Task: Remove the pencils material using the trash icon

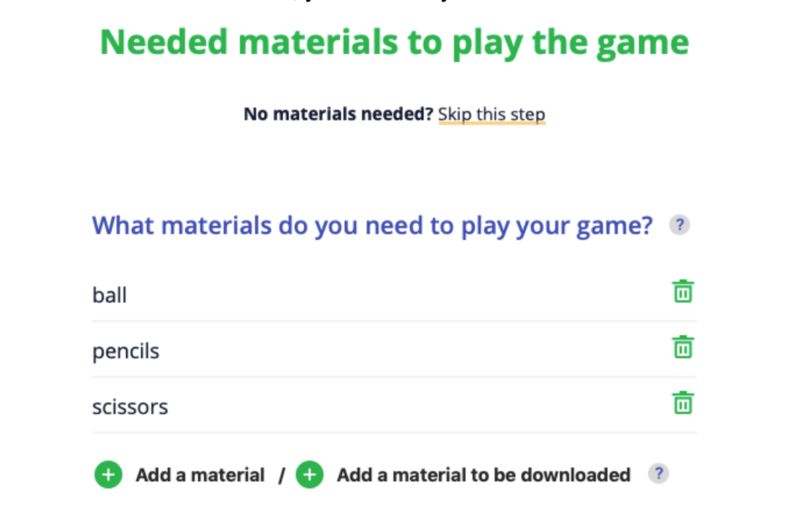Action: click(683, 348)
